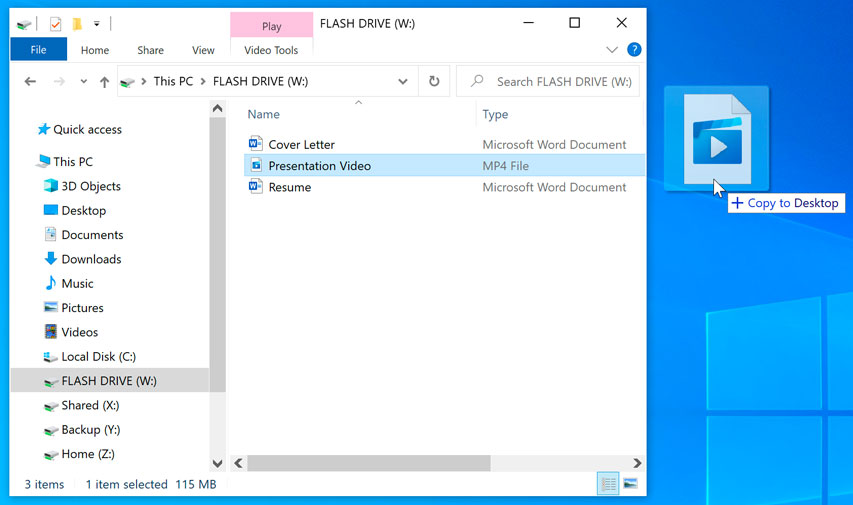Image resolution: width=853 pixels, height=505 pixels.
Task: Select This PC in navigation pane
Action: pos(72,162)
